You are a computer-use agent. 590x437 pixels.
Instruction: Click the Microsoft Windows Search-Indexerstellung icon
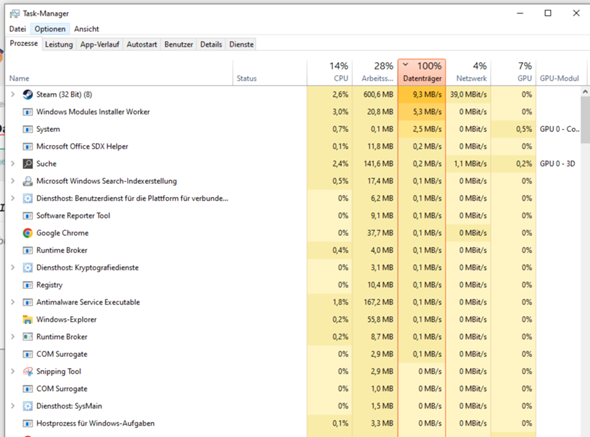tap(27, 181)
